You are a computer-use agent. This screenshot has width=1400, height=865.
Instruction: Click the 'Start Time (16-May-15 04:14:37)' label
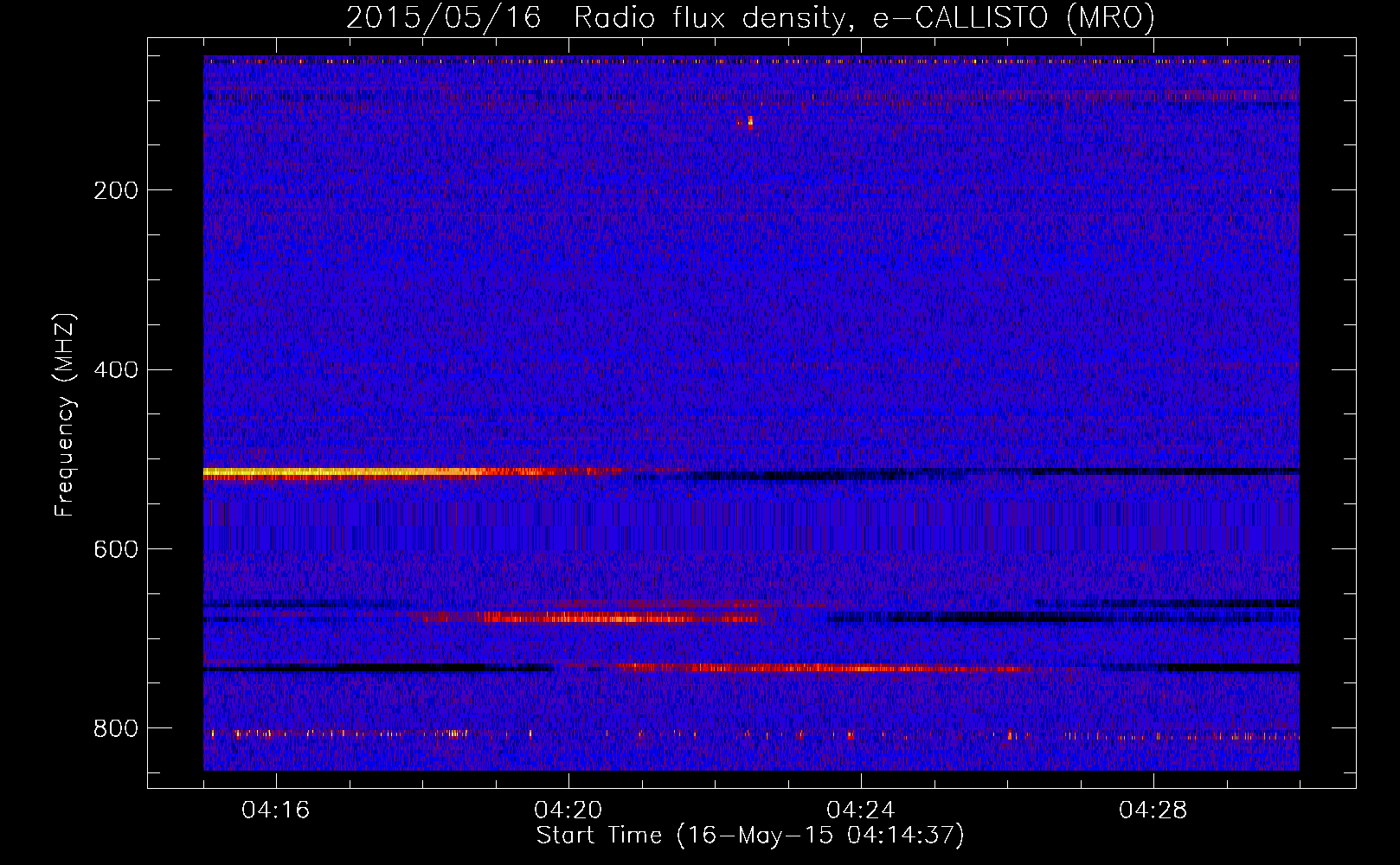click(x=750, y=836)
